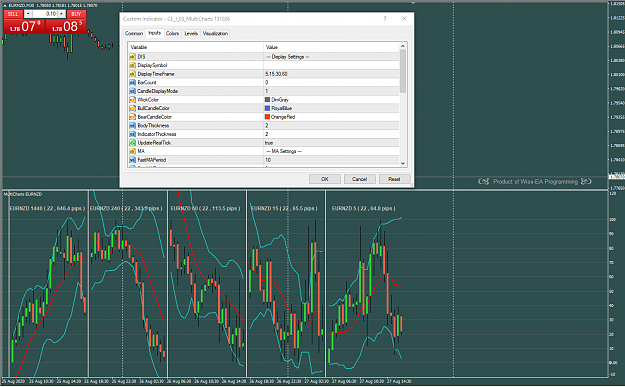Switch to the Colors tab

click(x=172, y=33)
